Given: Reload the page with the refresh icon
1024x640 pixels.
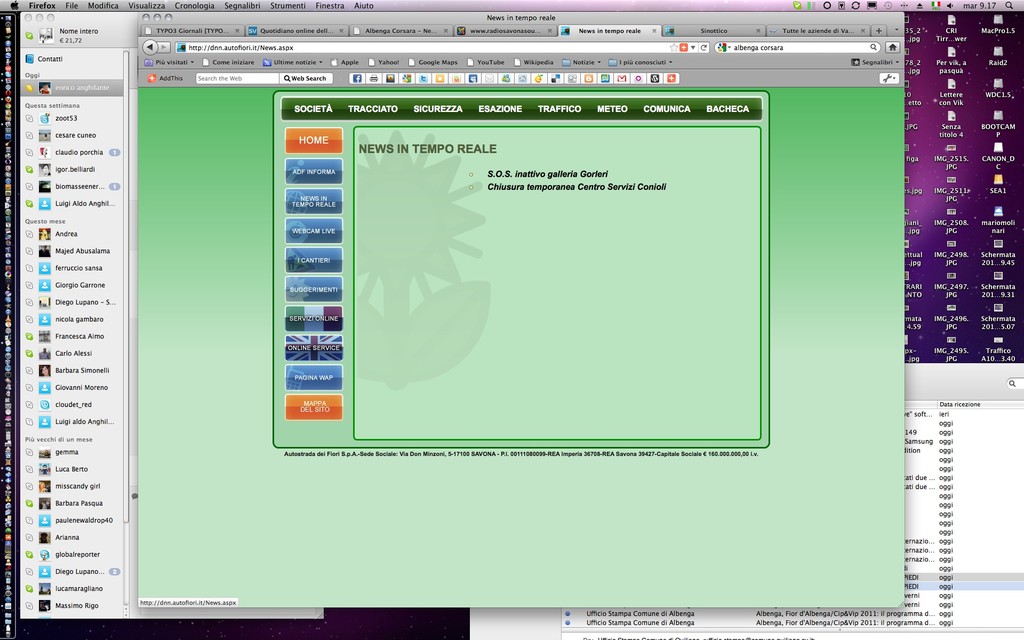Looking at the screenshot, I should (704, 47).
